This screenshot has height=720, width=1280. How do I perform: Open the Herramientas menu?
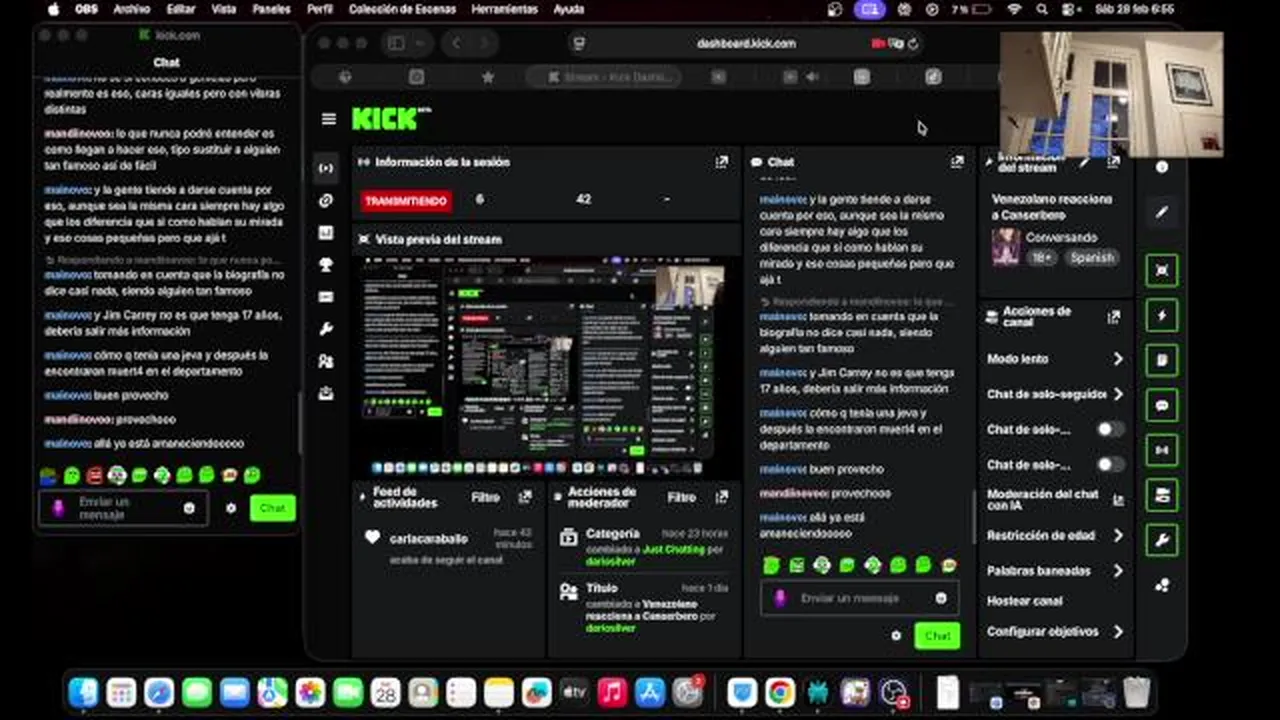(x=504, y=9)
